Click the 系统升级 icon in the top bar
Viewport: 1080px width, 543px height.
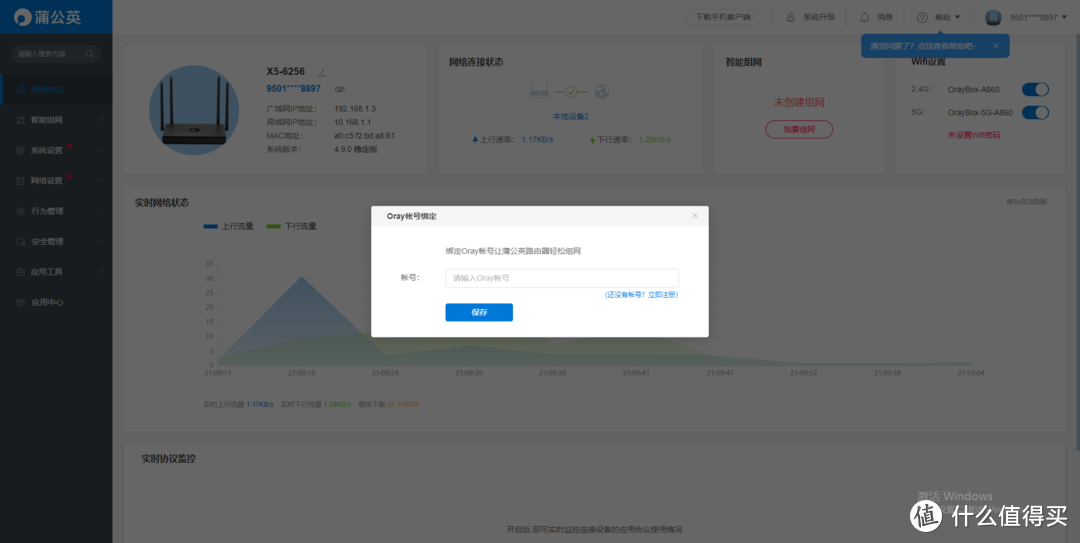coord(789,17)
